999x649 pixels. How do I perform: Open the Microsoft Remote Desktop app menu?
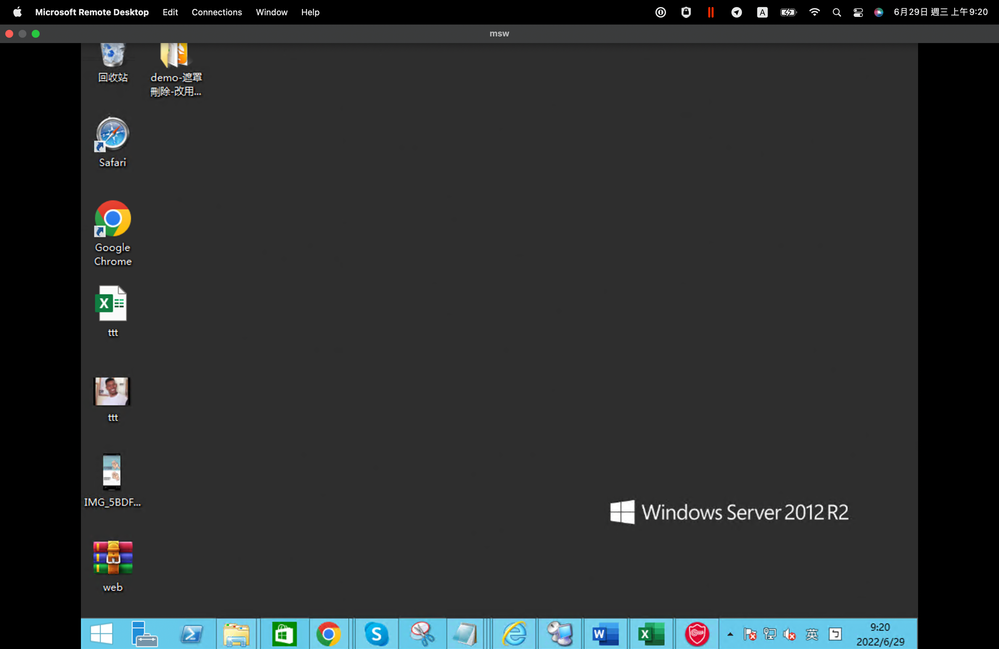click(x=92, y=12)
